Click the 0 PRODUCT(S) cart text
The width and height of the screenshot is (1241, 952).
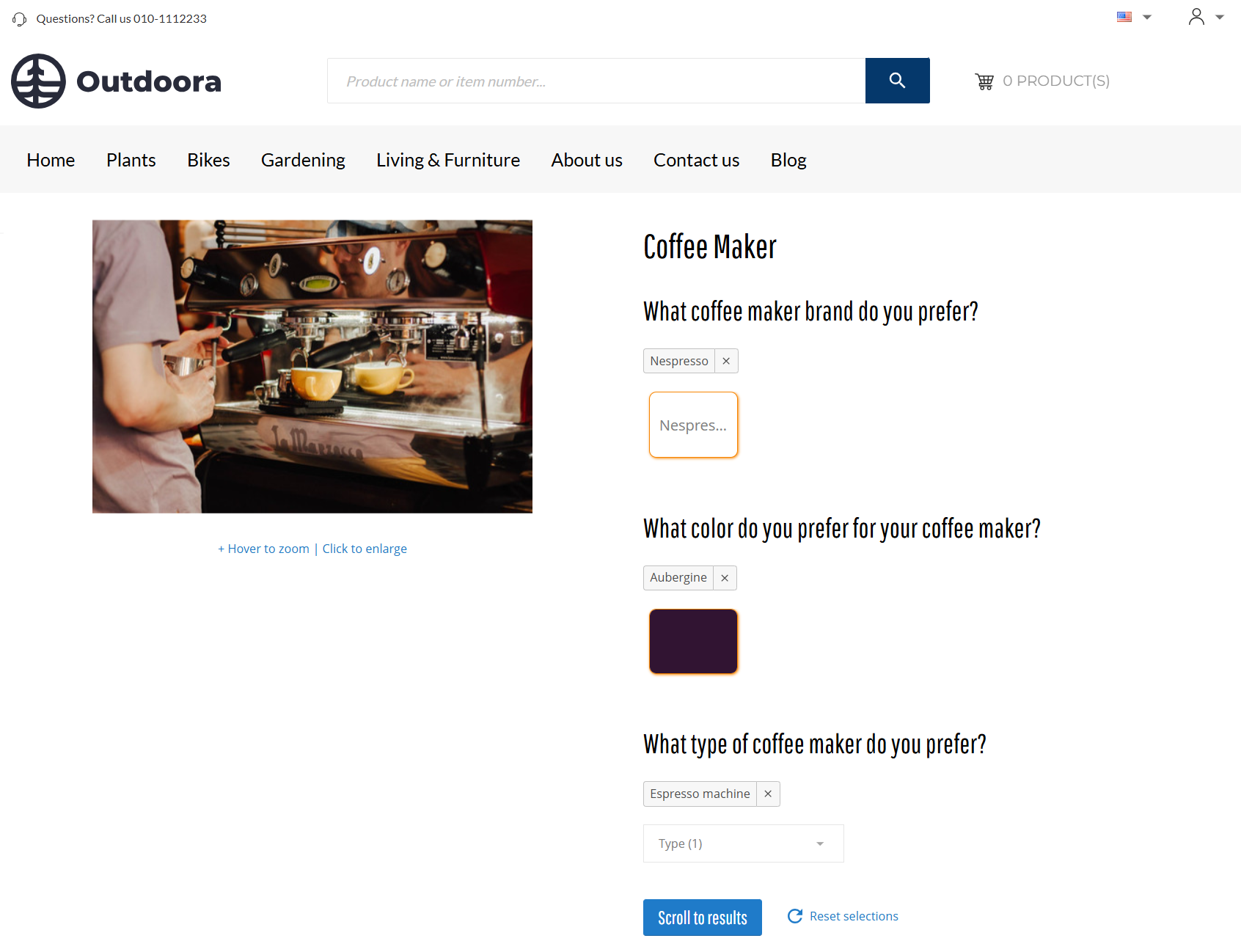point(1056,81)
